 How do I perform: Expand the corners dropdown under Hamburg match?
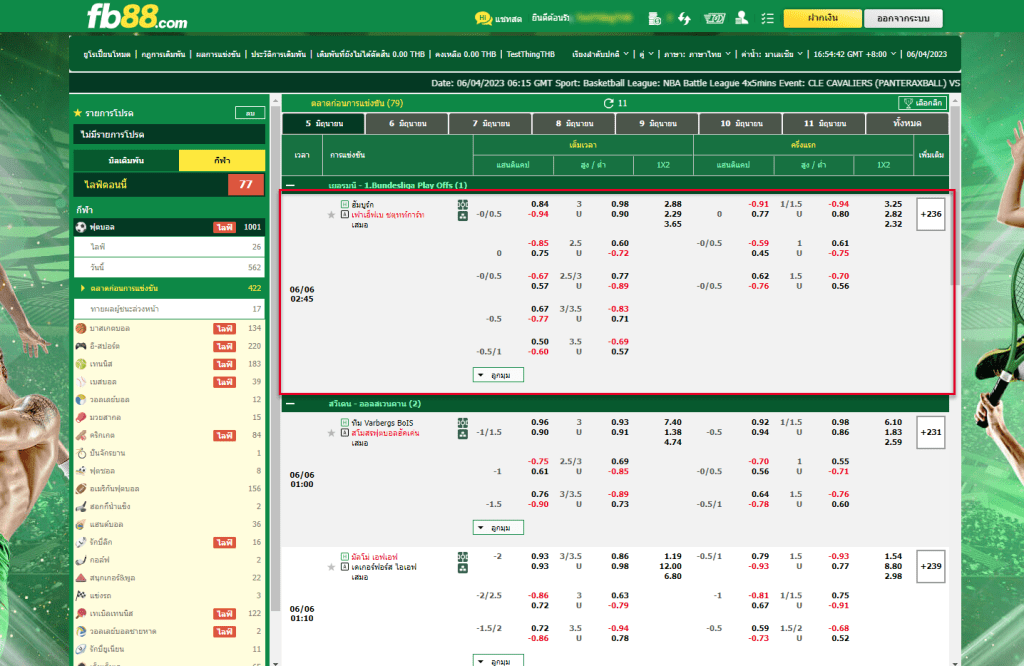point(497,375)
